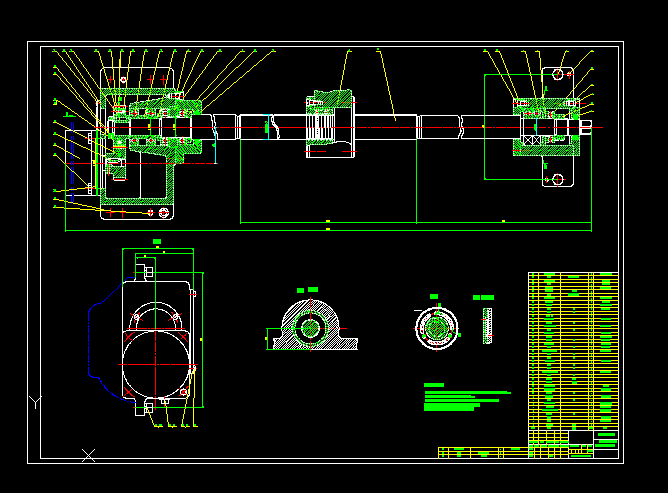Select the hatched right-end bearing housing
Viewport: 668px width, 493px height.
click(547, 127)
